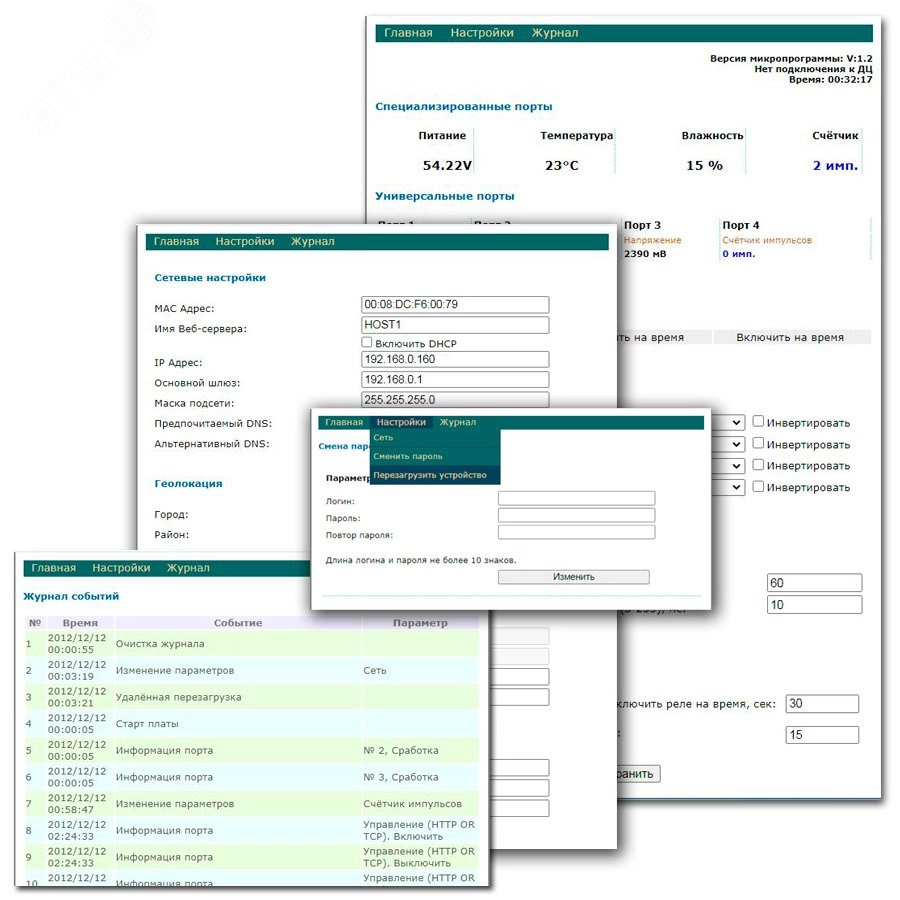Focus the "Логин" input field
900x900 pixels.
(576, 498)
